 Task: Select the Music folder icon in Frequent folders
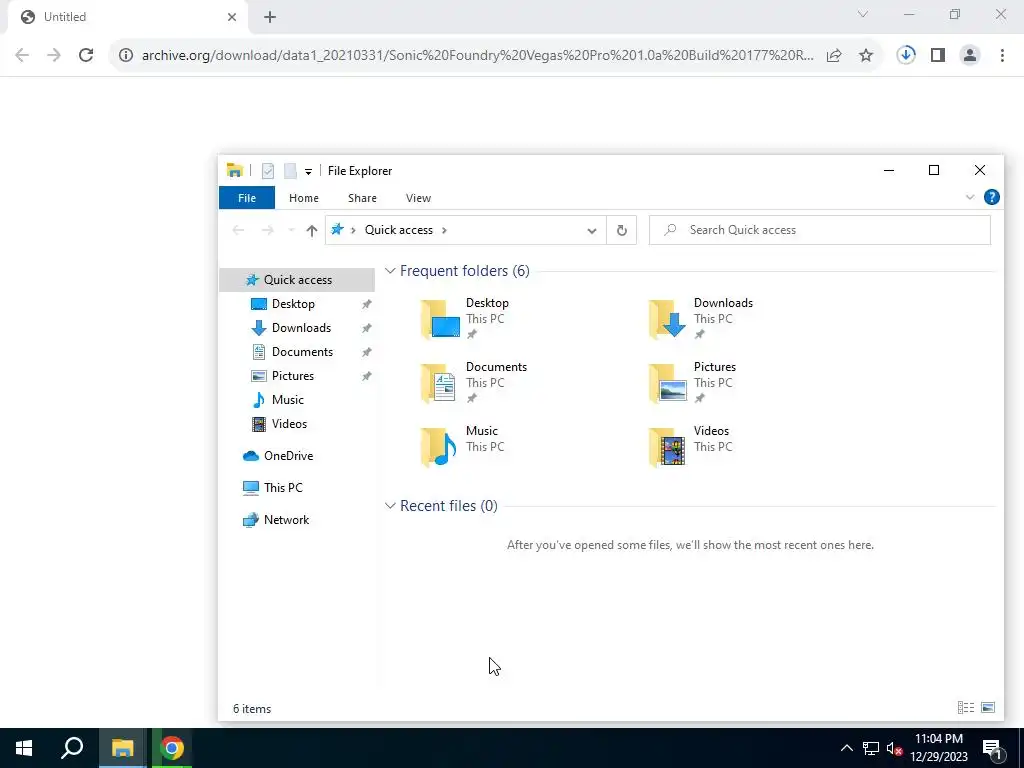(440, 447)
